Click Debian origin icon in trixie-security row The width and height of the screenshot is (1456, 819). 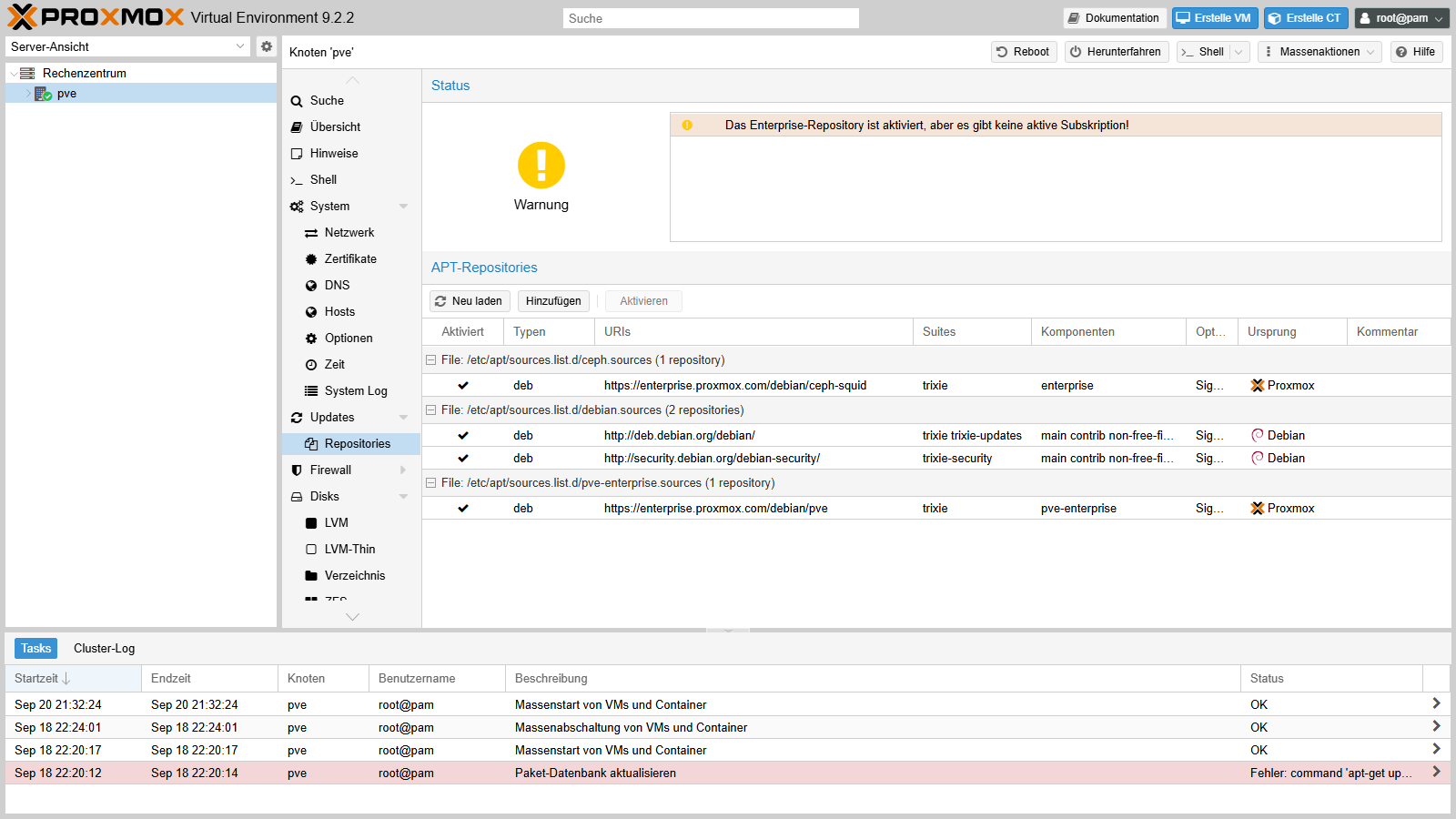click(x=1257, y=459)
